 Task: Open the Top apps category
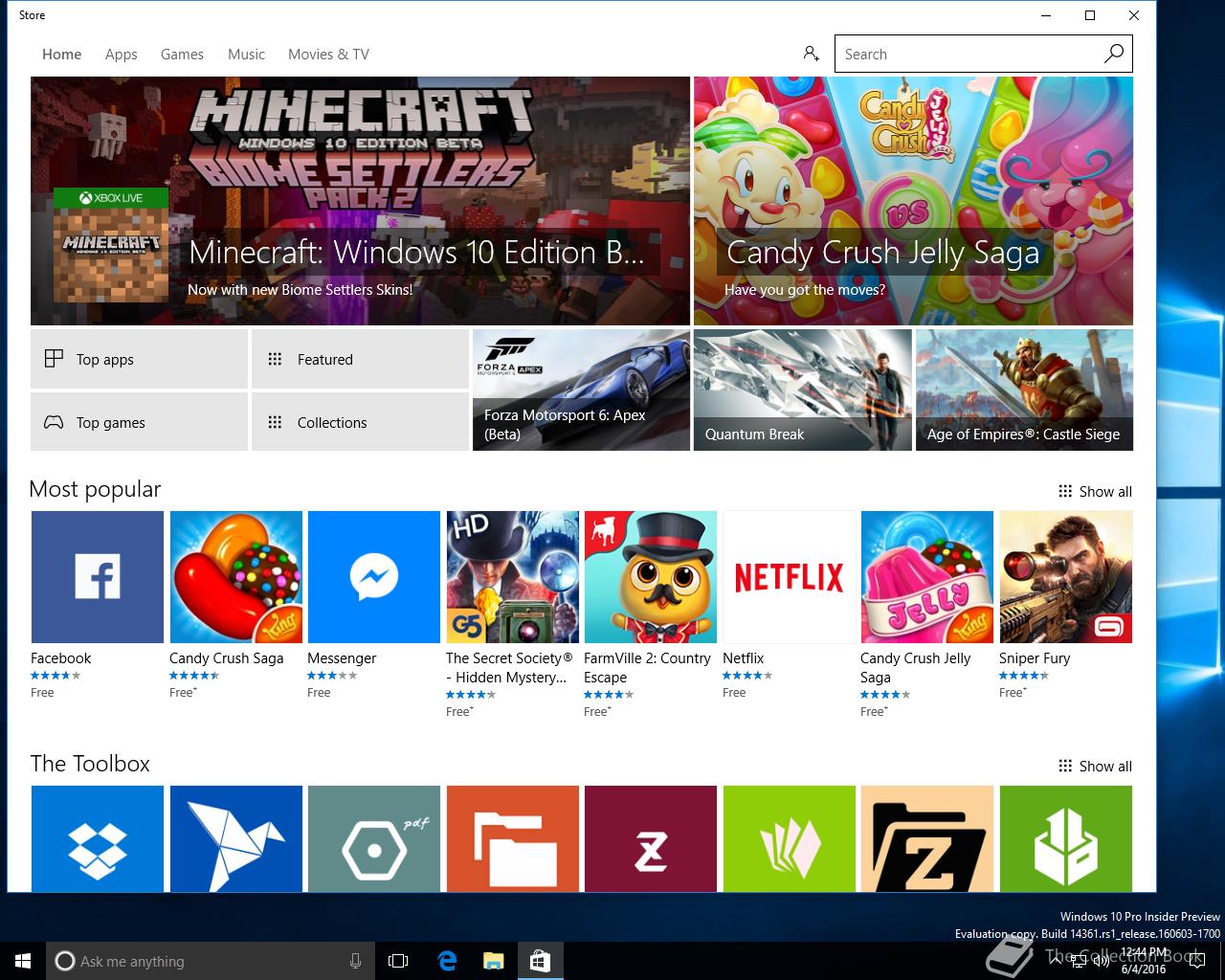[x=139, y=359]
